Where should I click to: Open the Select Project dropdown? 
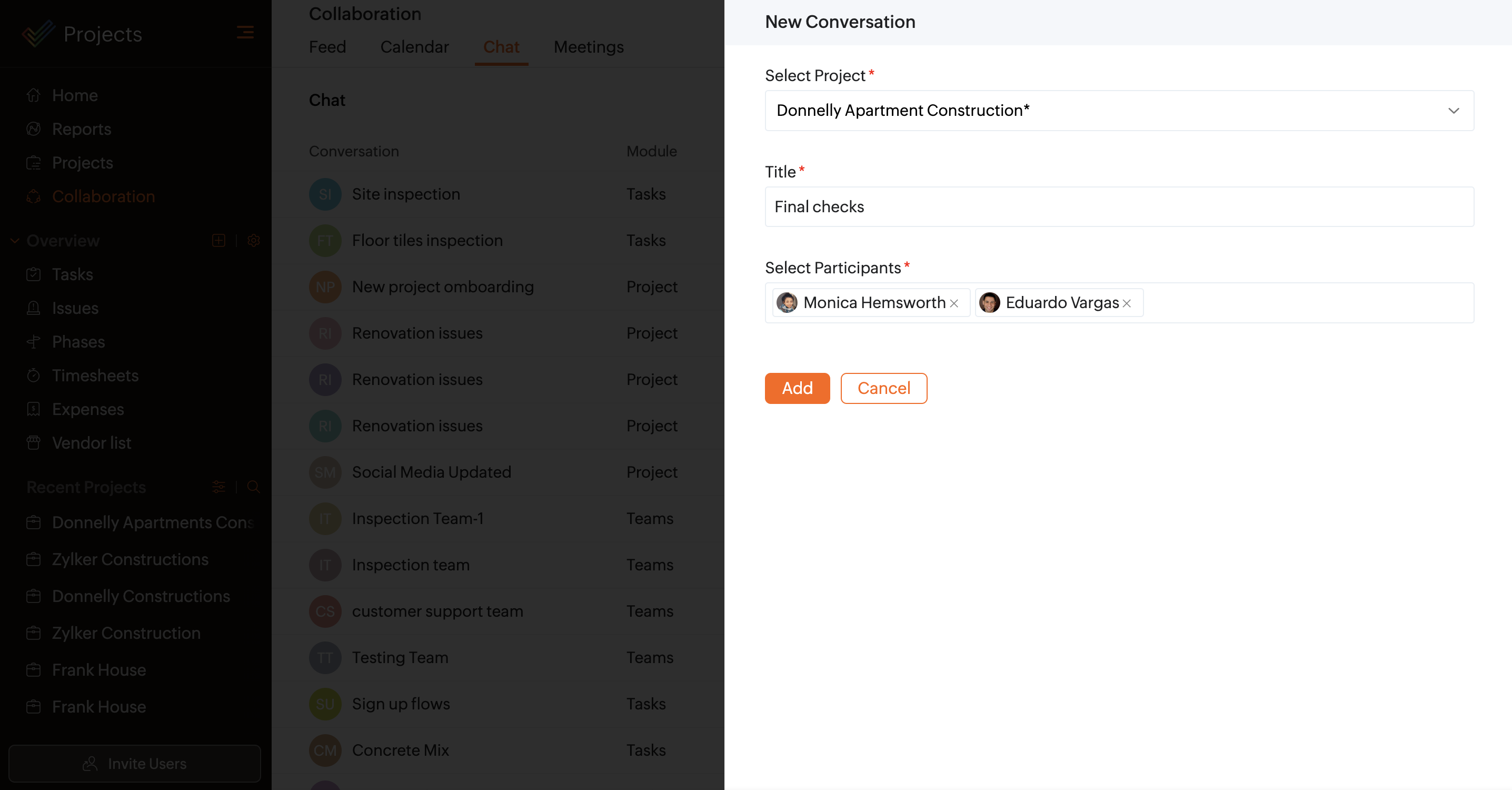click(x=1119, y=111)
